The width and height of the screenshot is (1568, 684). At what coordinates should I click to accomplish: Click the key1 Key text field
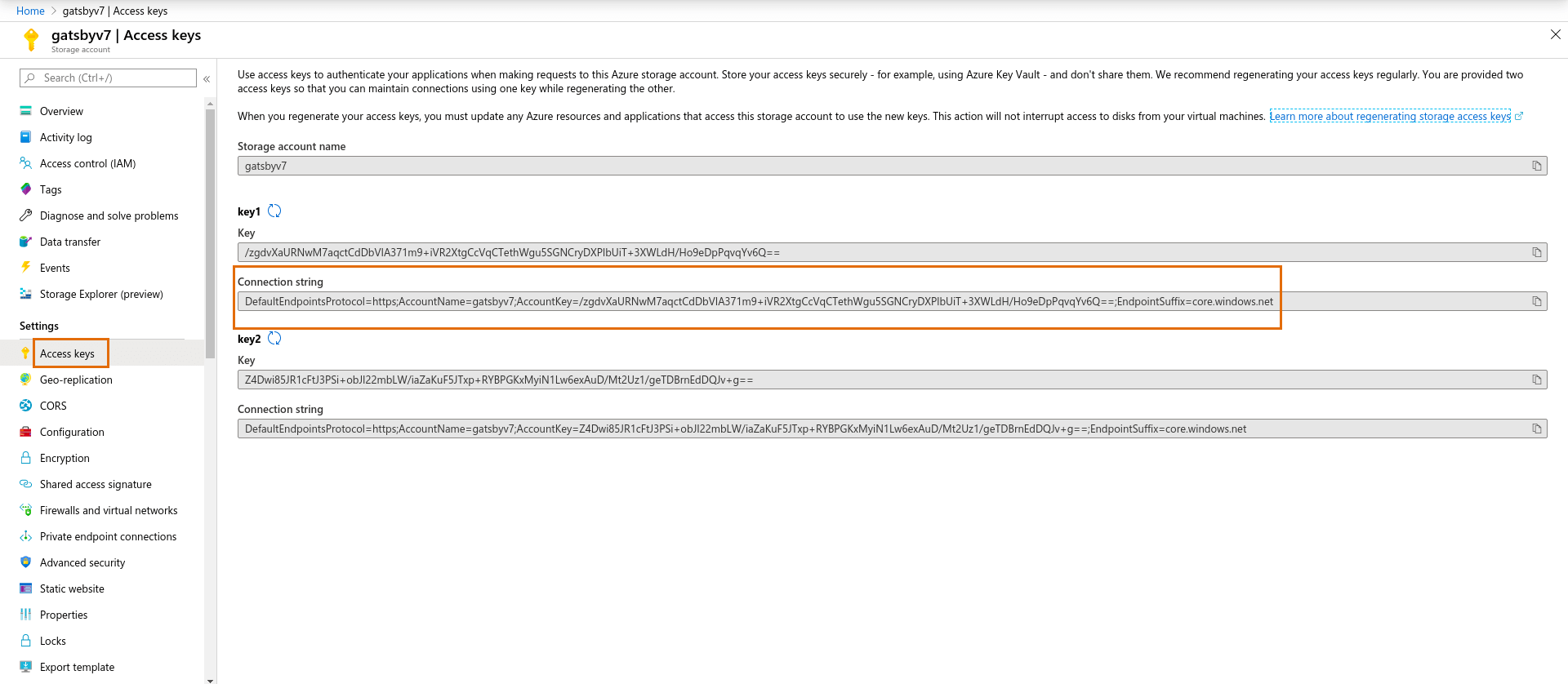[892, 252]
